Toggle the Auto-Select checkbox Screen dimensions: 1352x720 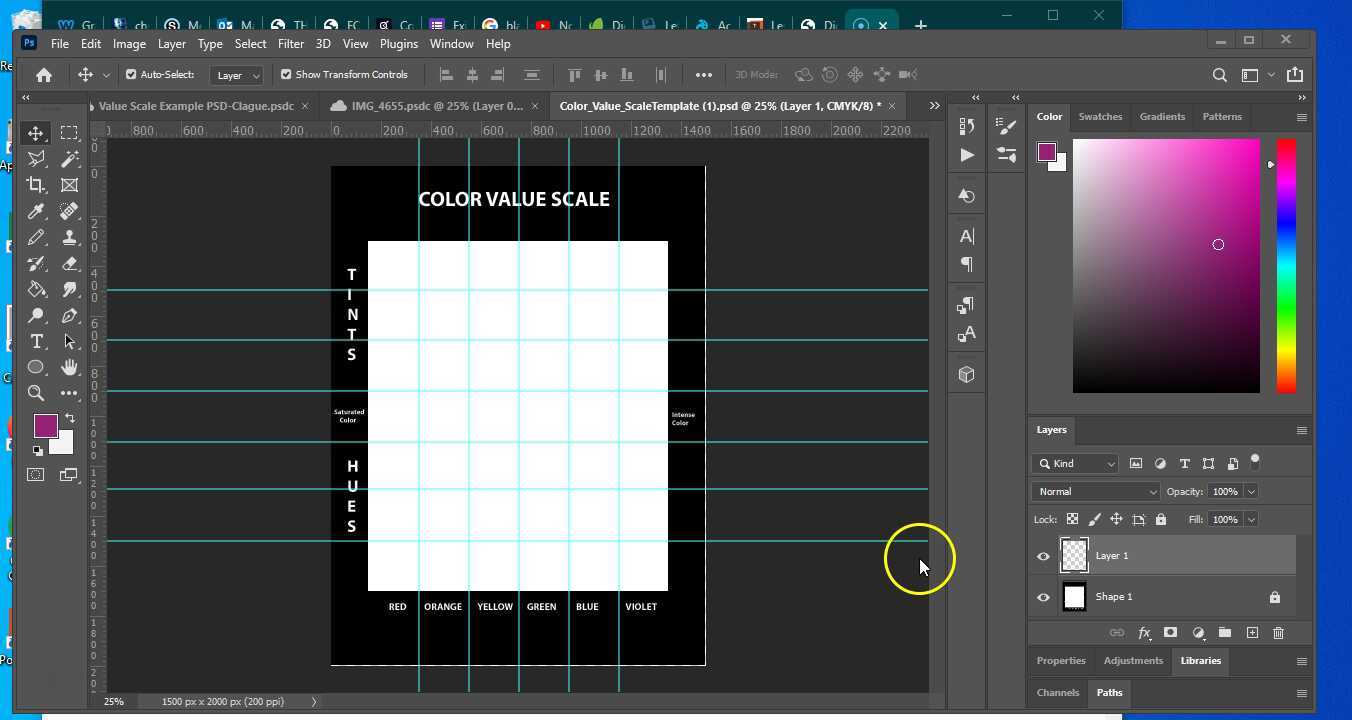coord(131,75)
